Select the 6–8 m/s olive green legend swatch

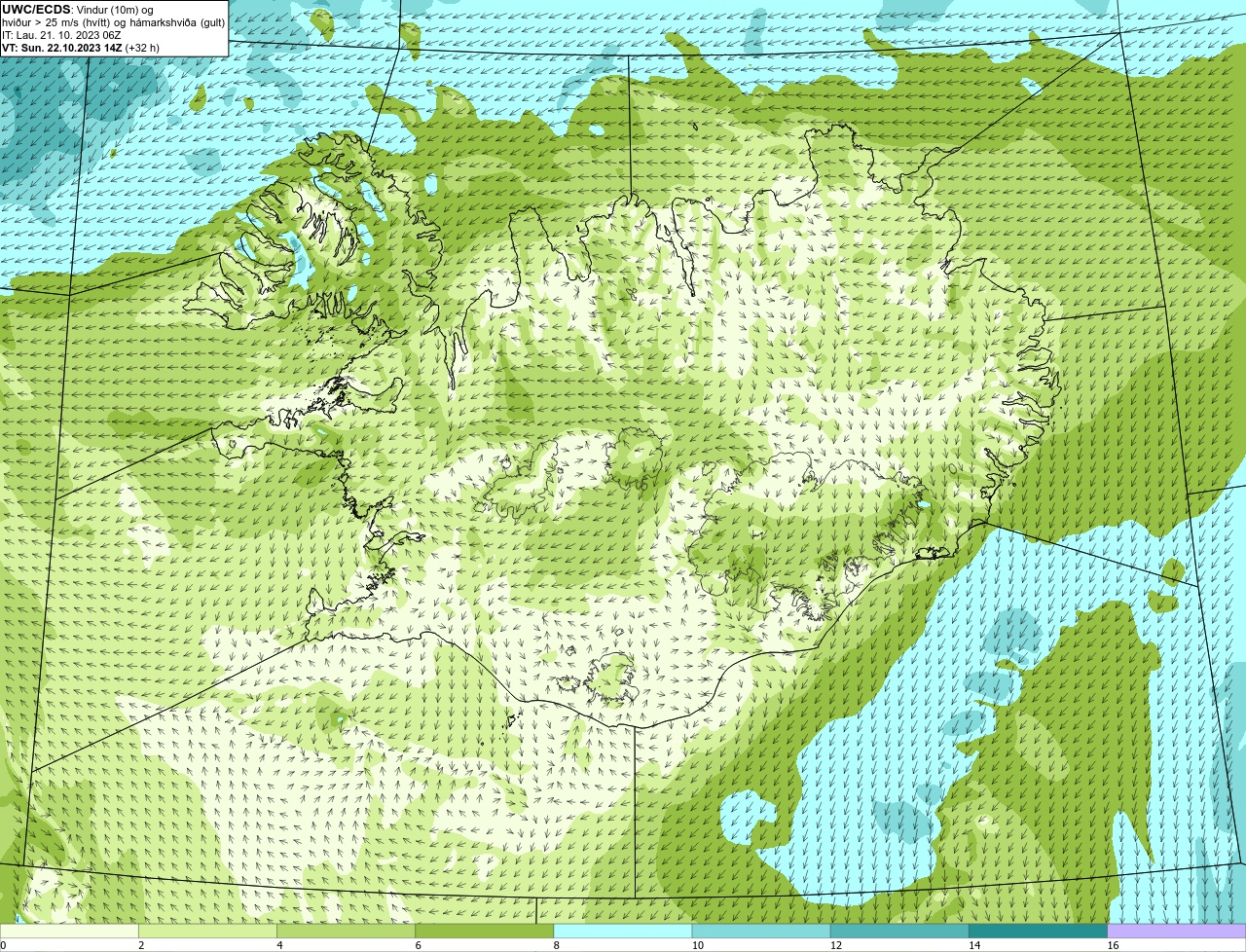point(485,931)
